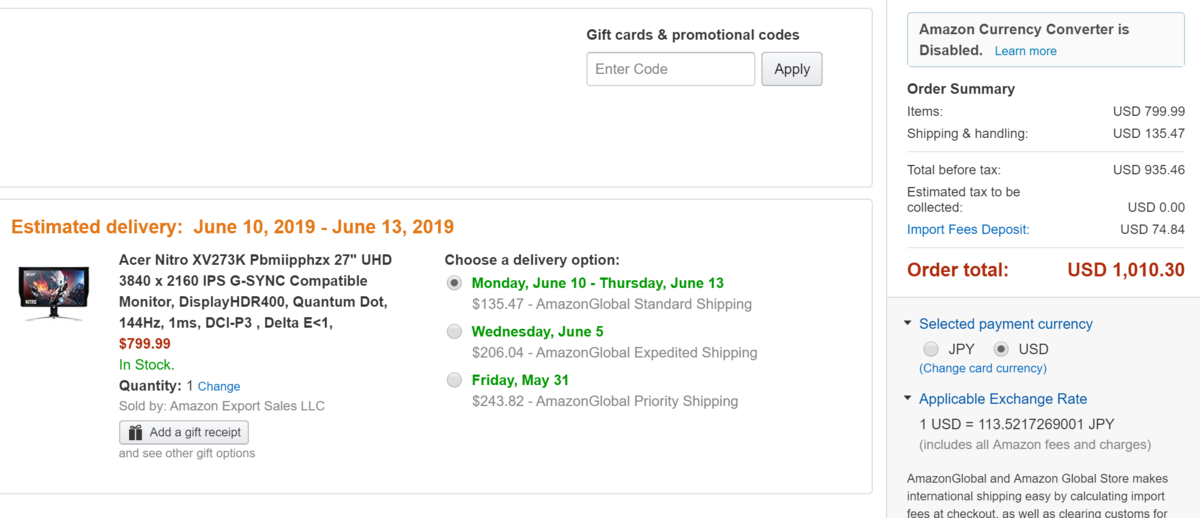Click the Acer Nitro XV273K product title
1200x518 pixels.
coord(255,291)
